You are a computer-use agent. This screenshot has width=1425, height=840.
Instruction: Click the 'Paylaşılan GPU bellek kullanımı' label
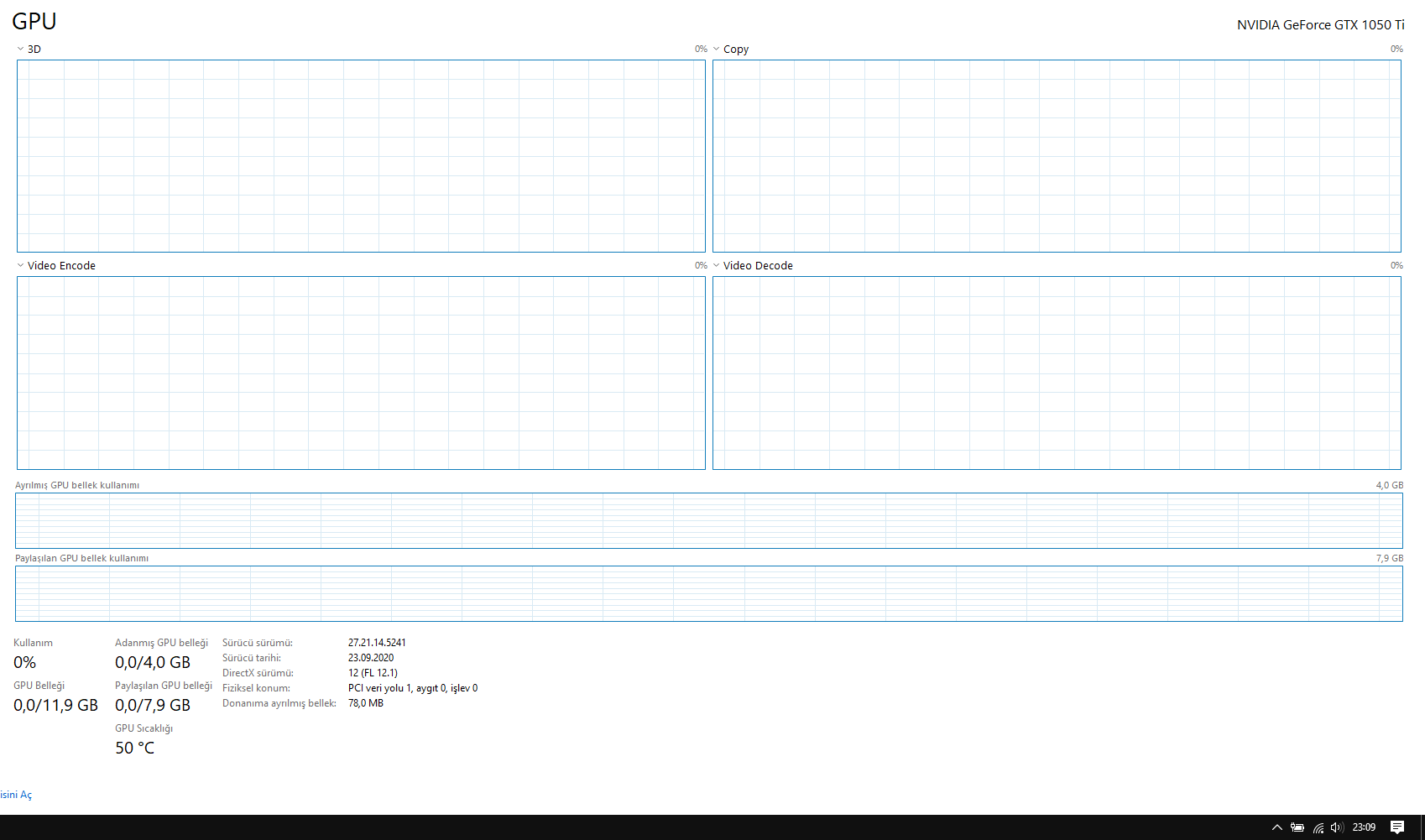pyautogui.click(x=81, y=558)
